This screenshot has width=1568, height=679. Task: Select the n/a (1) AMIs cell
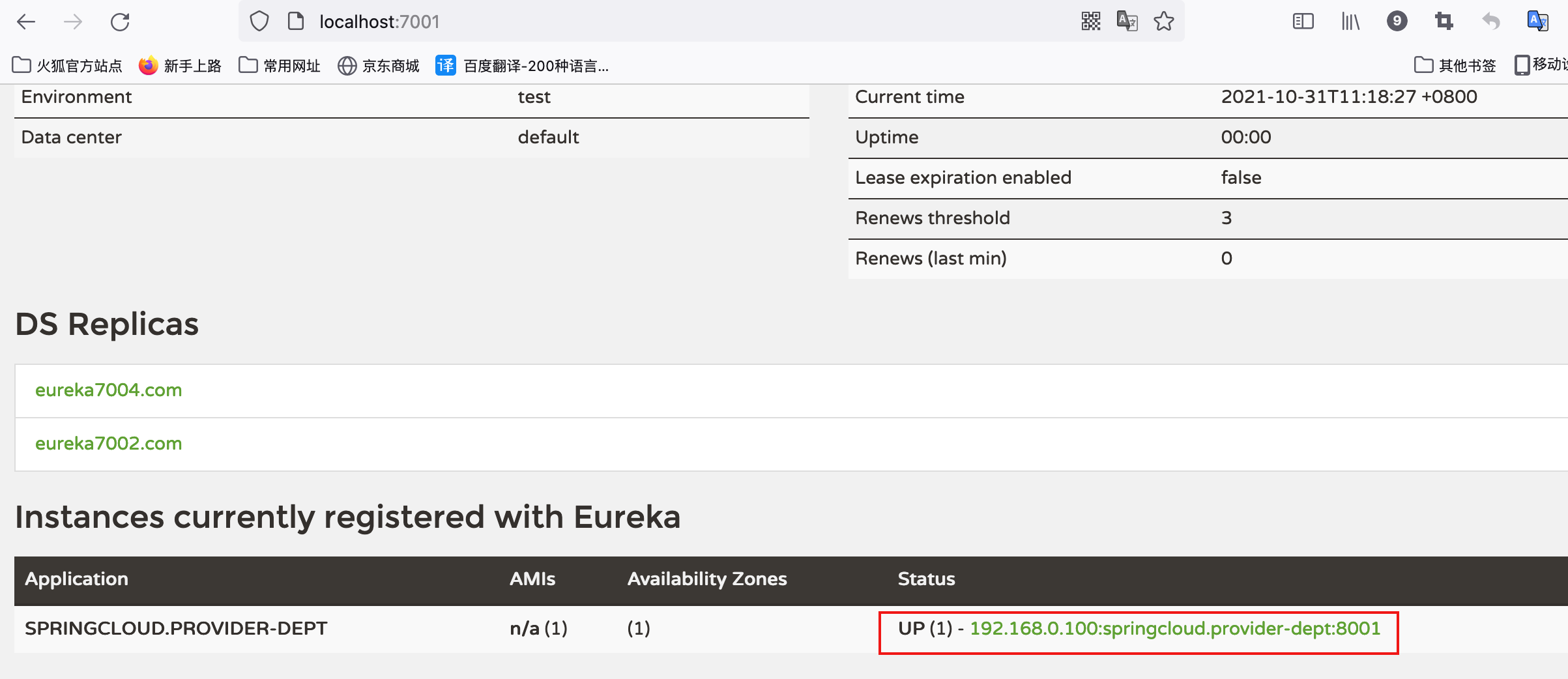point(538,629)
